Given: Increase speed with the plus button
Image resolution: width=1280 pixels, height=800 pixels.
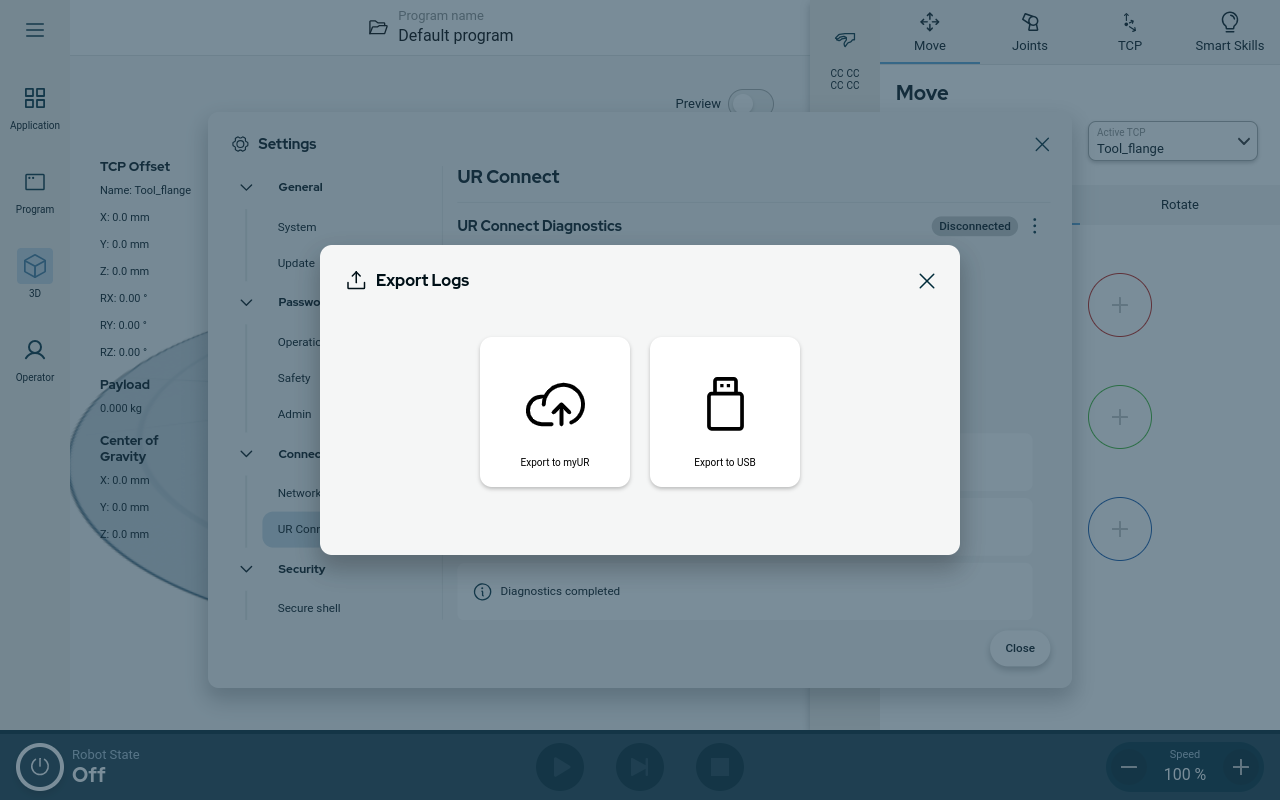Looking at the screenshot, I should (1240, 767).
